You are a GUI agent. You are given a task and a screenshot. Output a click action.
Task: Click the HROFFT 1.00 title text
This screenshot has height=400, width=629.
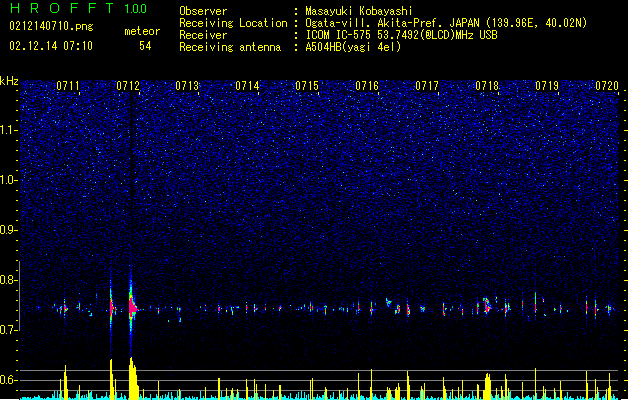click(x=79, y=8)
